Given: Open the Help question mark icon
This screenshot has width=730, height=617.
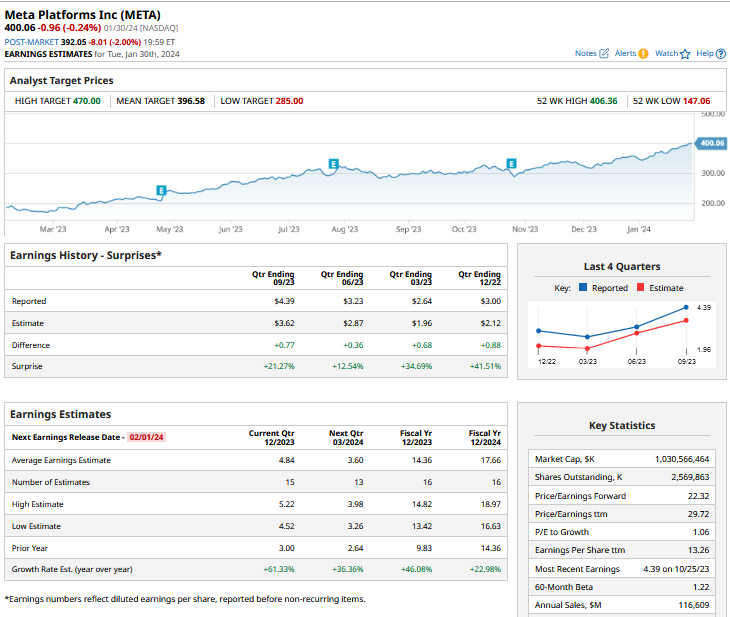Looking at the screenshot, I should (721, 53).
